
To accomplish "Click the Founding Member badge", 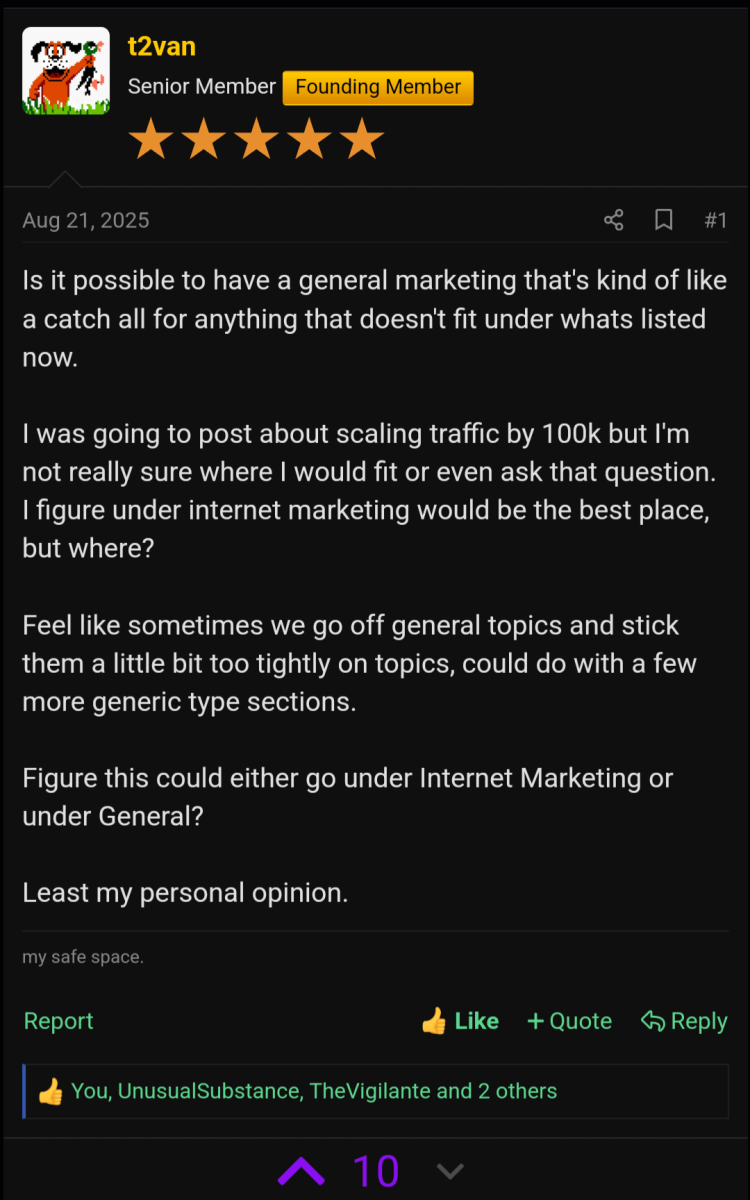I will [378, 87].
